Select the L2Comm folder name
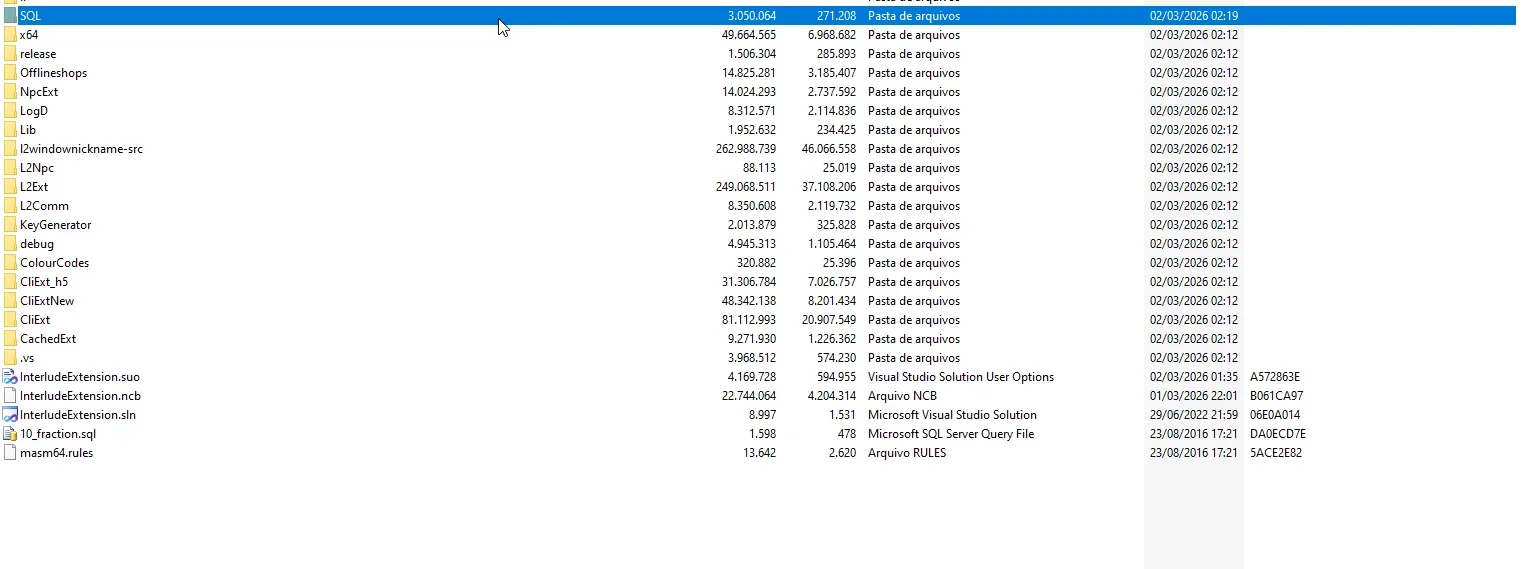This screenshot has height=569, width=1528. click(x=44, y=206)
